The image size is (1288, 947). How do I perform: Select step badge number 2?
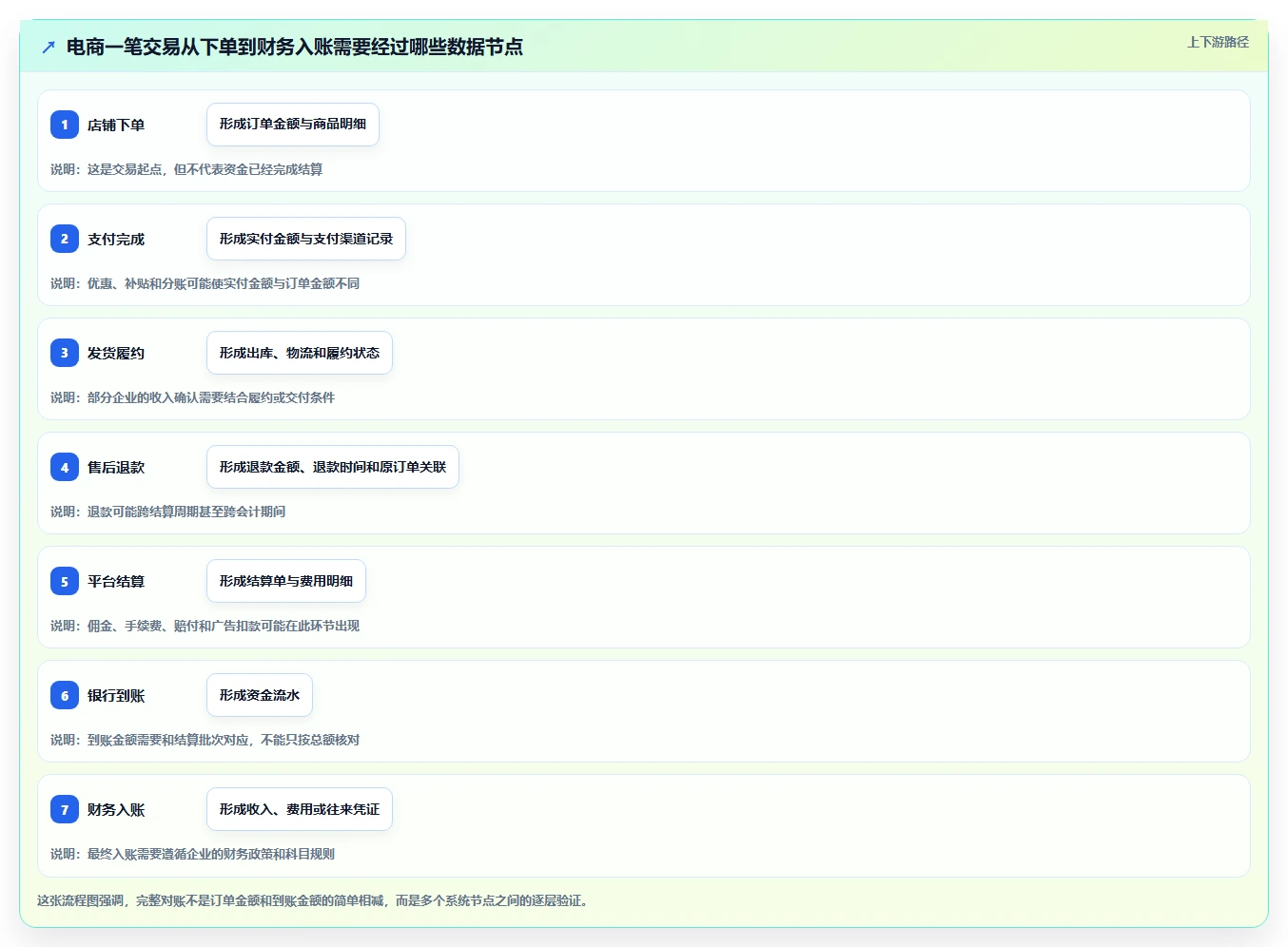click(x=65, y=239)
